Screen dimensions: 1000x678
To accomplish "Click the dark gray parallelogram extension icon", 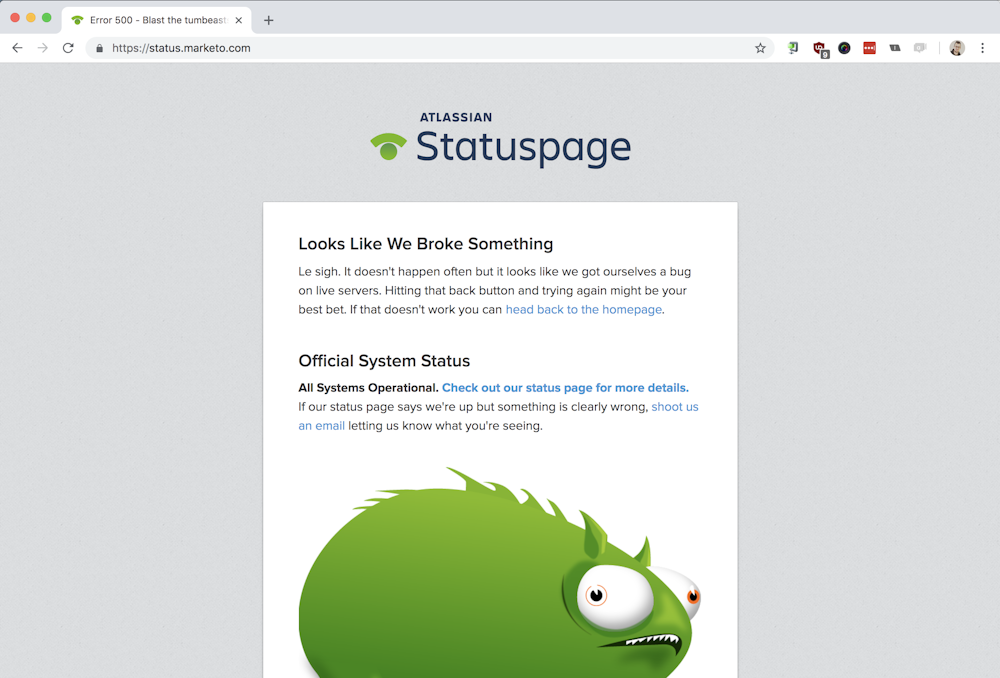I will pos(895,48).
